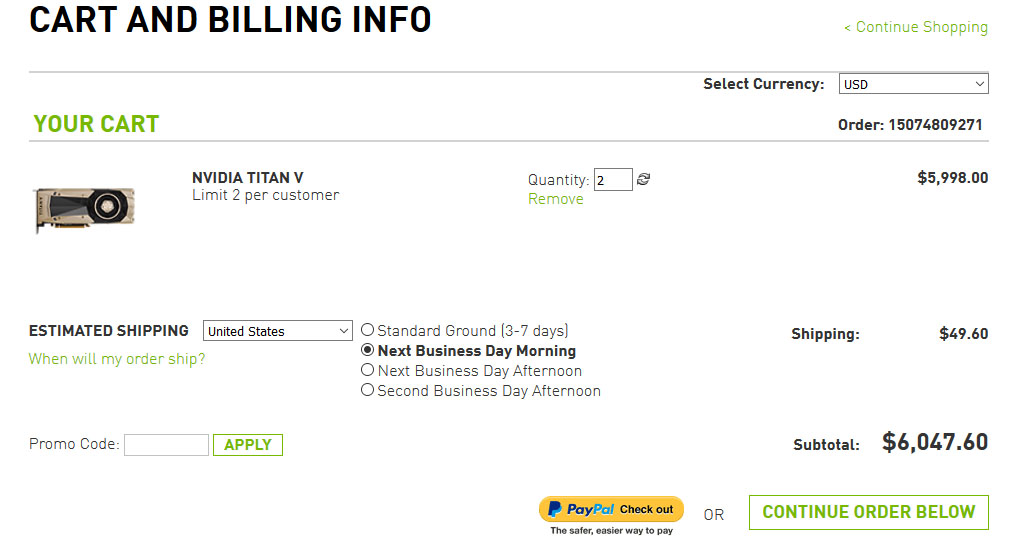Choose Next Business Day Afternoon shipping
Image resolution: width=1024 pixels, height=540 pixels.
(x=368, y=371)
